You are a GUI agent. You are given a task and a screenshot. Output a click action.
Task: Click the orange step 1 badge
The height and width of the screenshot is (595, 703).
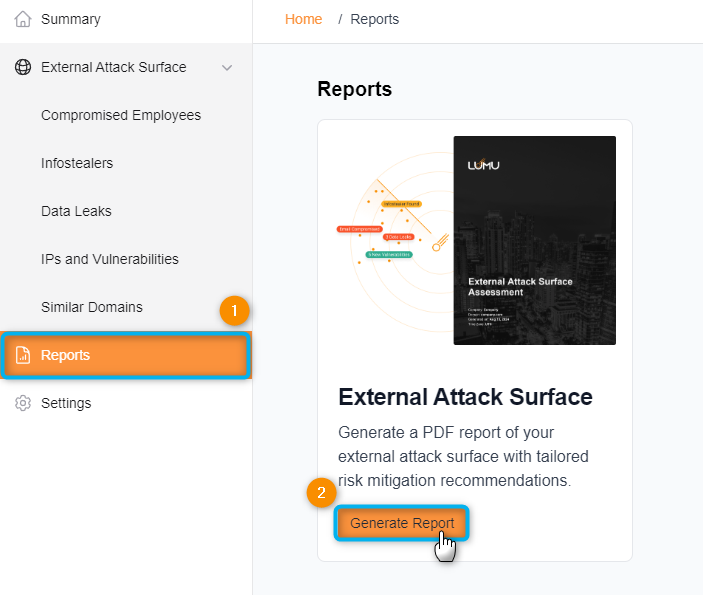234,311
